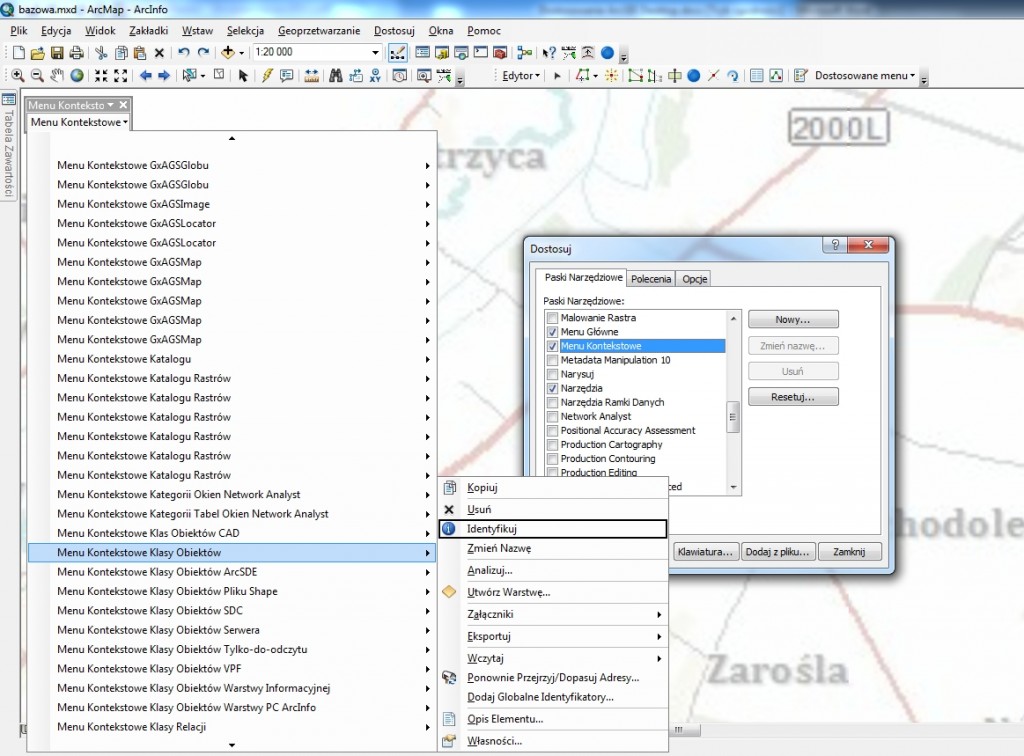Screen dimensions: 1024x756
Task: Click the Tabela Zawartości side tab
Action: click(x=8, y=146)
